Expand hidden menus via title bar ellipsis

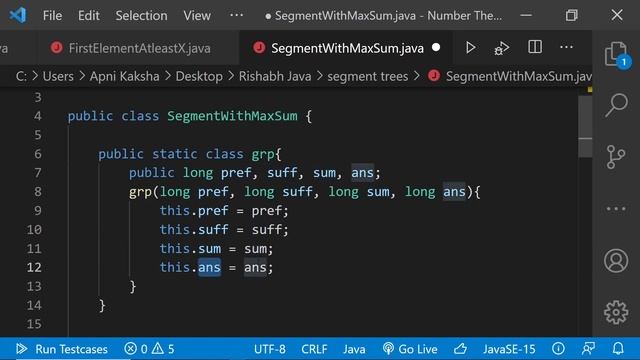pos(236,16)
